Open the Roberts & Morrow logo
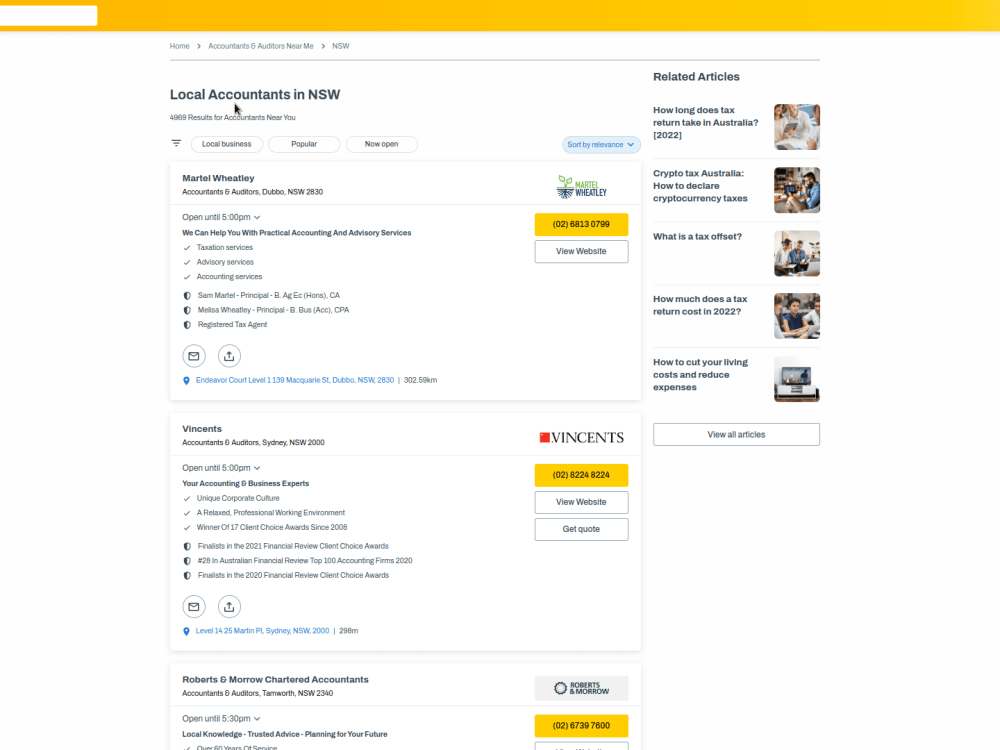The height and width of the screenshot is (750, 1000). 582,688
